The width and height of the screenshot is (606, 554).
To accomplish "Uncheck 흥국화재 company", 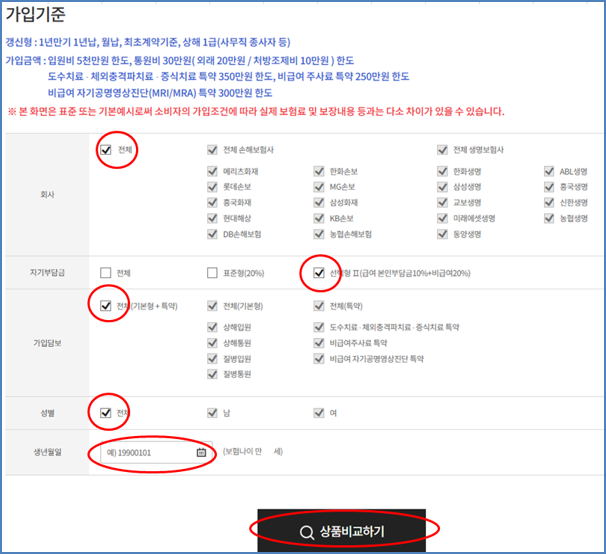I will 212,202.
